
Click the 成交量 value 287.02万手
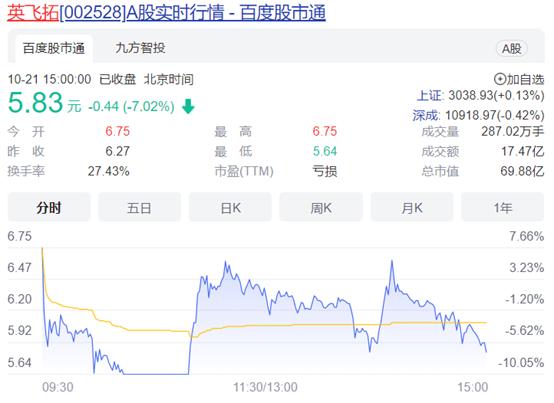[x=512, y=131]
